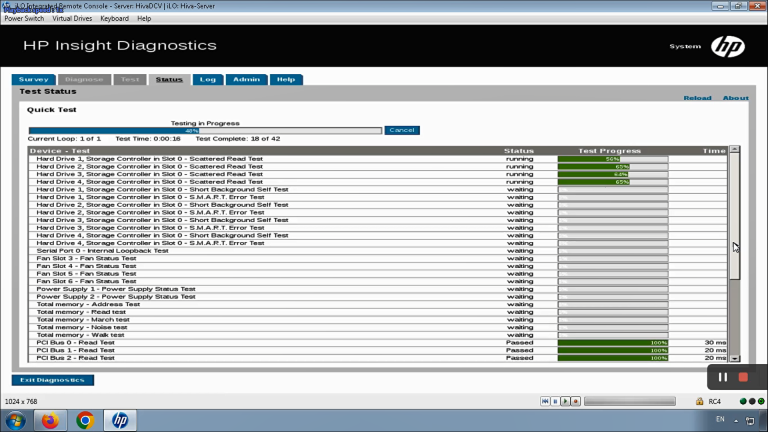This screenshot has height=432, width=768.
Task: Switch to the Survey tab
Action: pyautogui.click(x=33, y=79)
